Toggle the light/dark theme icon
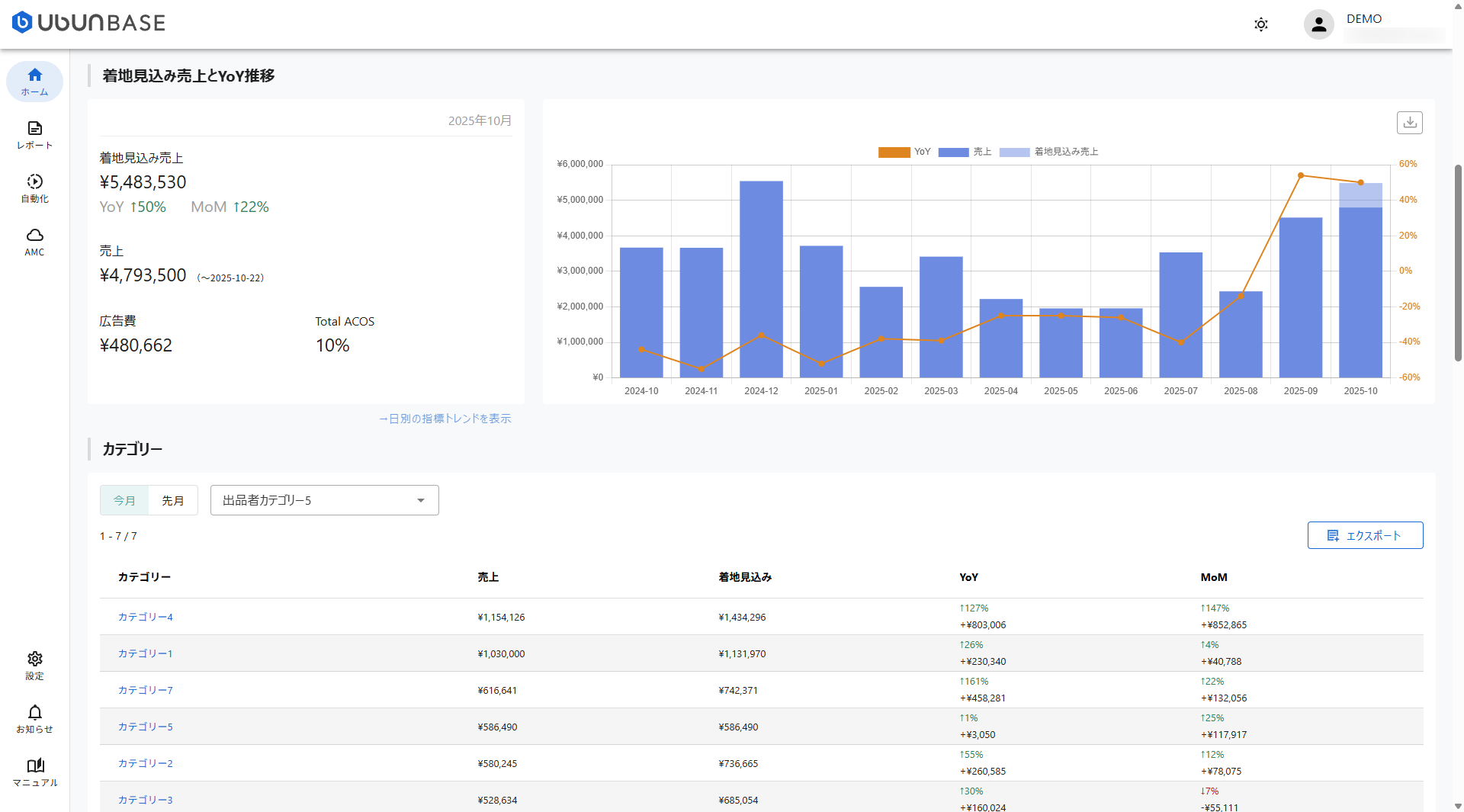 [1261, 24]
